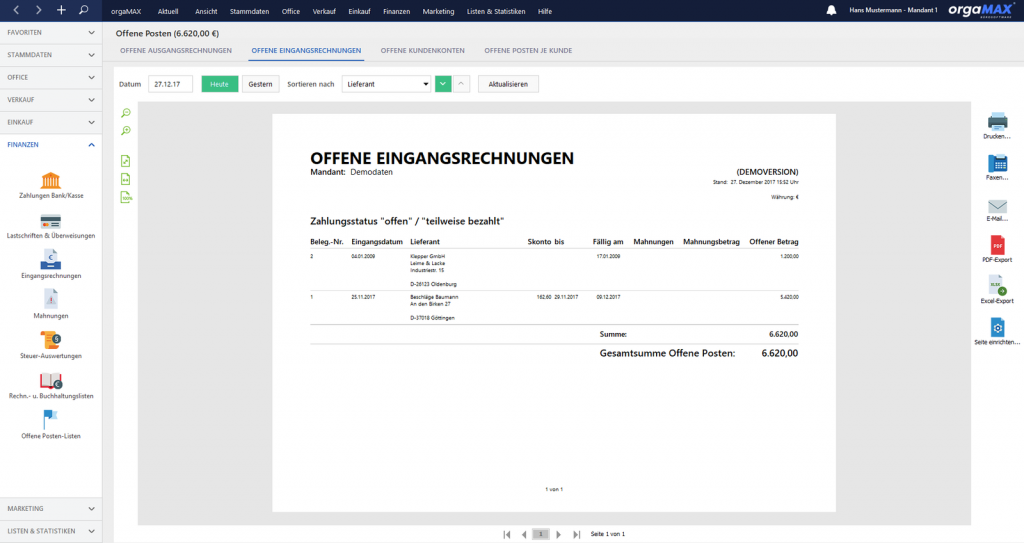Image resolution: width=1024 pixels, height=543 pixels.
Task: Click Drucken printer icon
Action: [x=997, y=126]
